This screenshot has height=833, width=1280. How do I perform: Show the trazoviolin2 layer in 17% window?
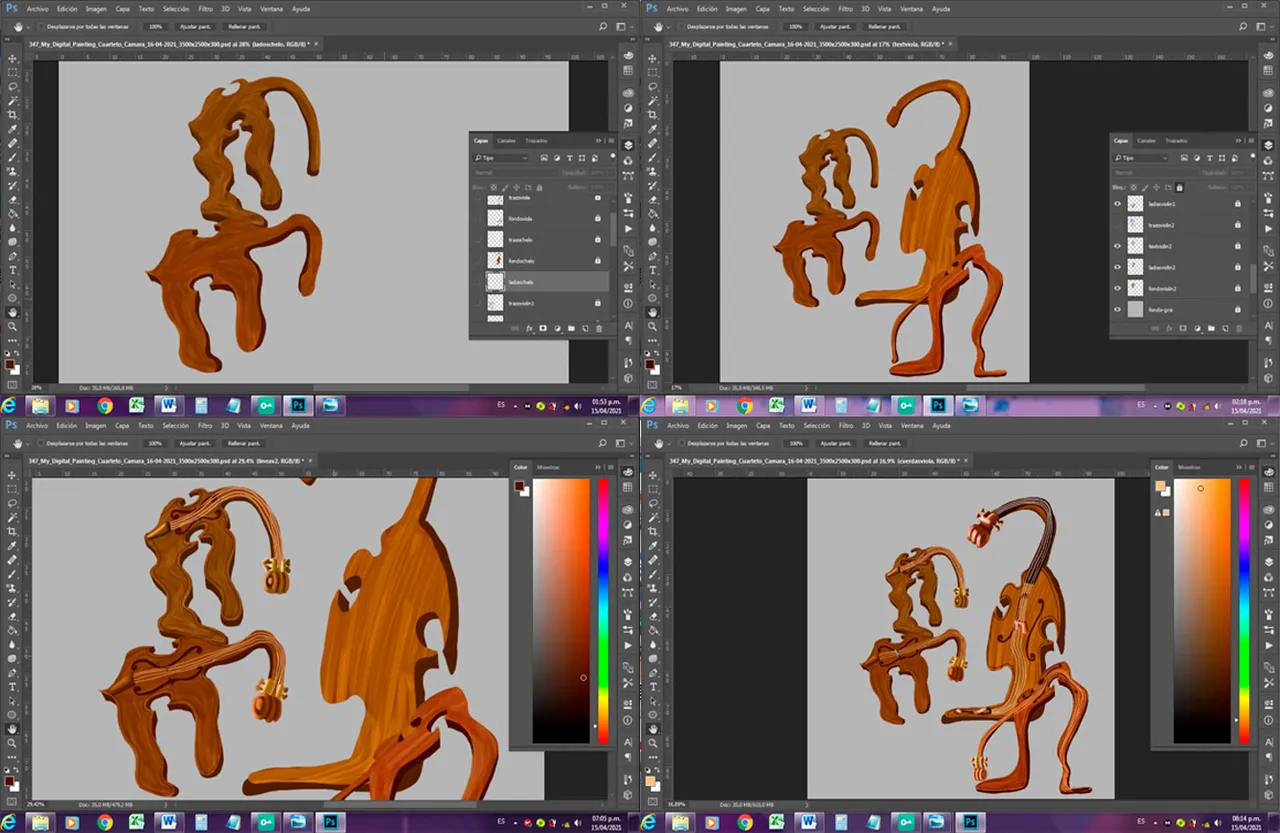pyautogui.click(x=1118, y=225)
